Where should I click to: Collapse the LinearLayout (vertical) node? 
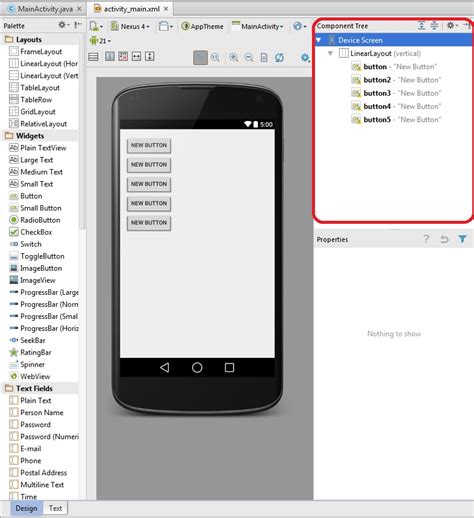[x=330, y=53]
